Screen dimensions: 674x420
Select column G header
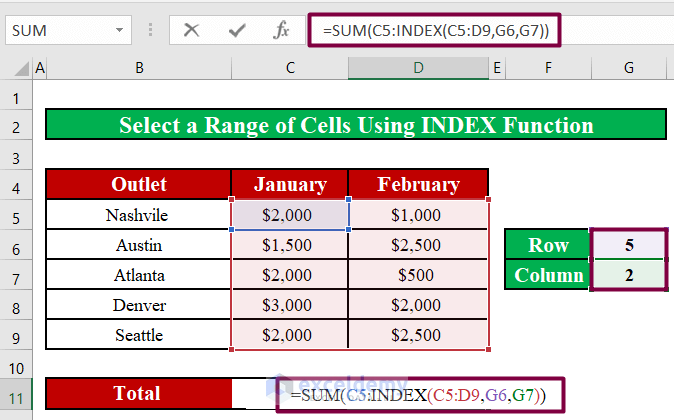tap(628, 69)
